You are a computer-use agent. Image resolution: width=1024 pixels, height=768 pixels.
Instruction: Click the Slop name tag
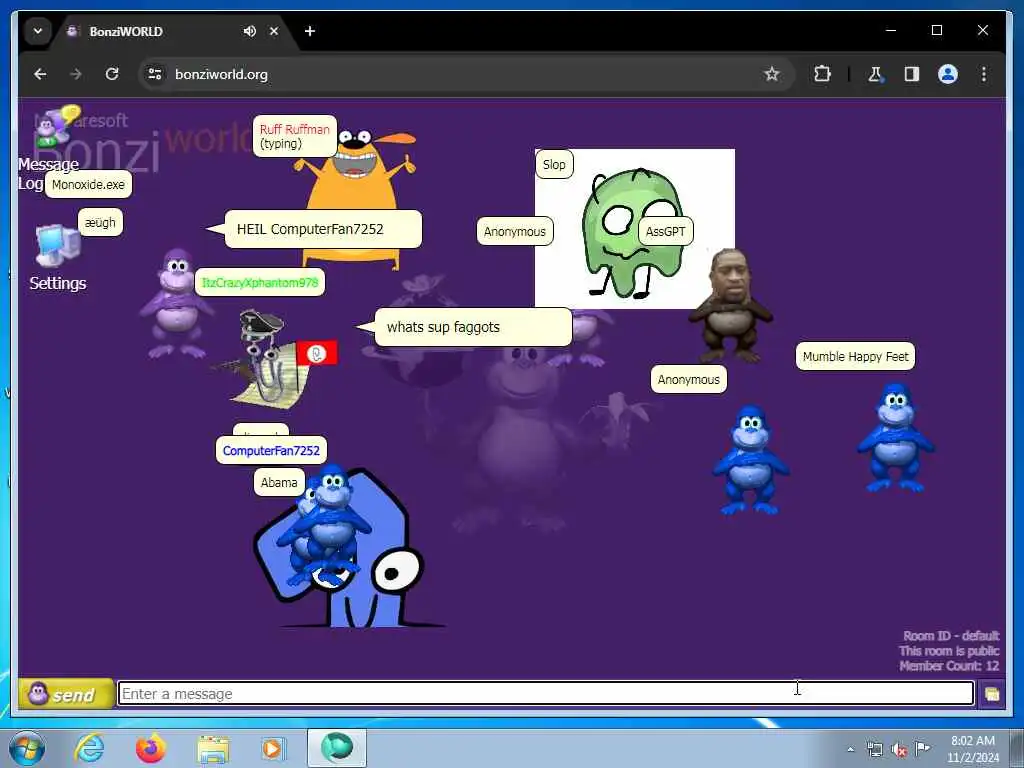click(x=554, y=165)
